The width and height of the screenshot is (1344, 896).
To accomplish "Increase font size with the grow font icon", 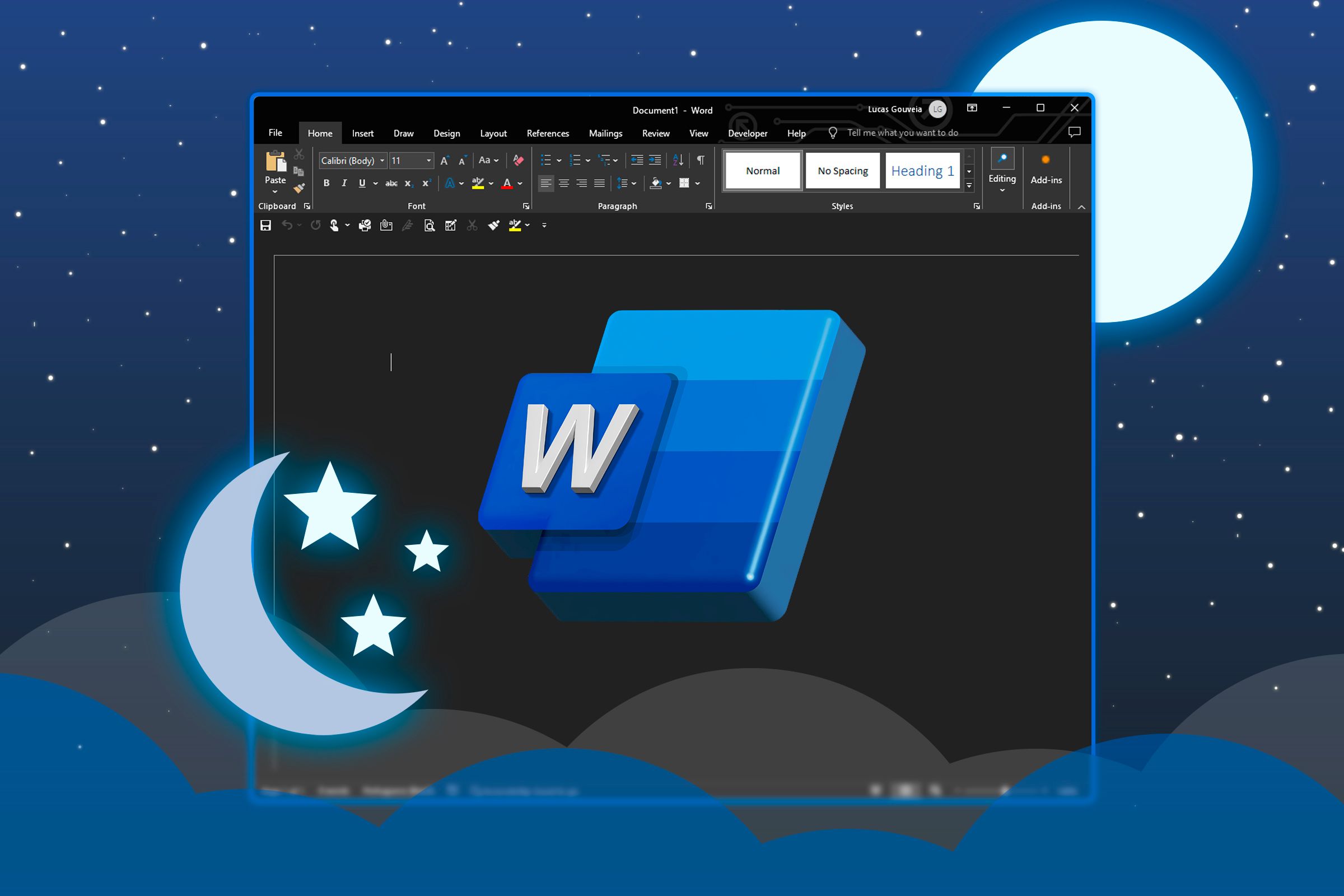I will [x=445, y=161].
